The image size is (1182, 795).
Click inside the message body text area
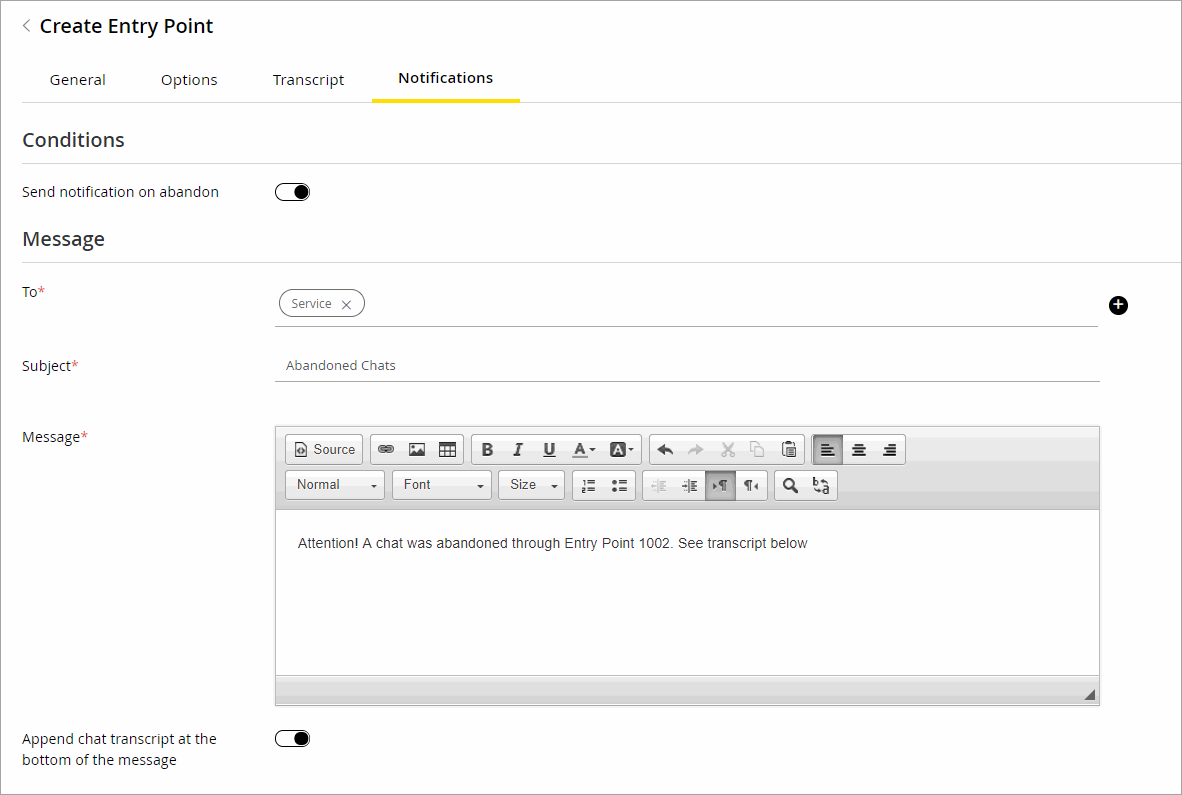click(x=687, y=592)
